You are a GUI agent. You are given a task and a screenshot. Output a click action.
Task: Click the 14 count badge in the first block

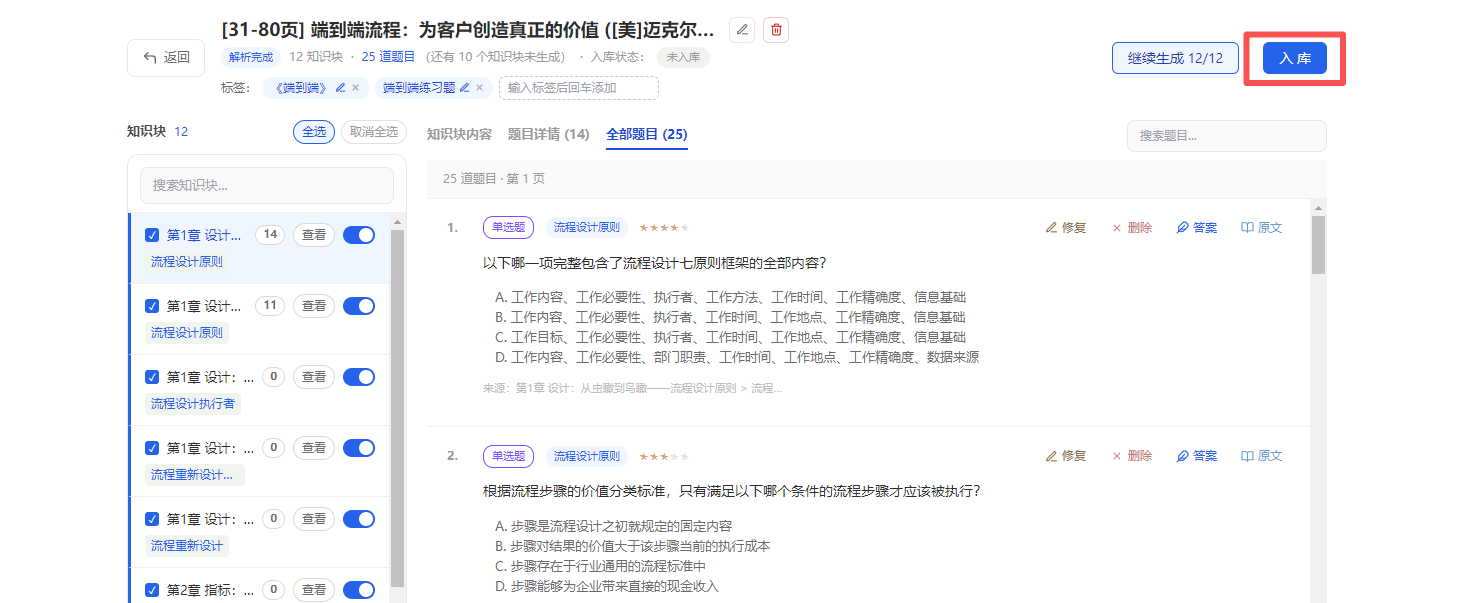270,235
